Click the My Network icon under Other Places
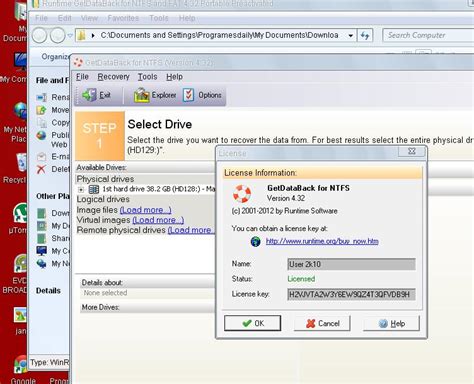474x384 pixels. 41,263
